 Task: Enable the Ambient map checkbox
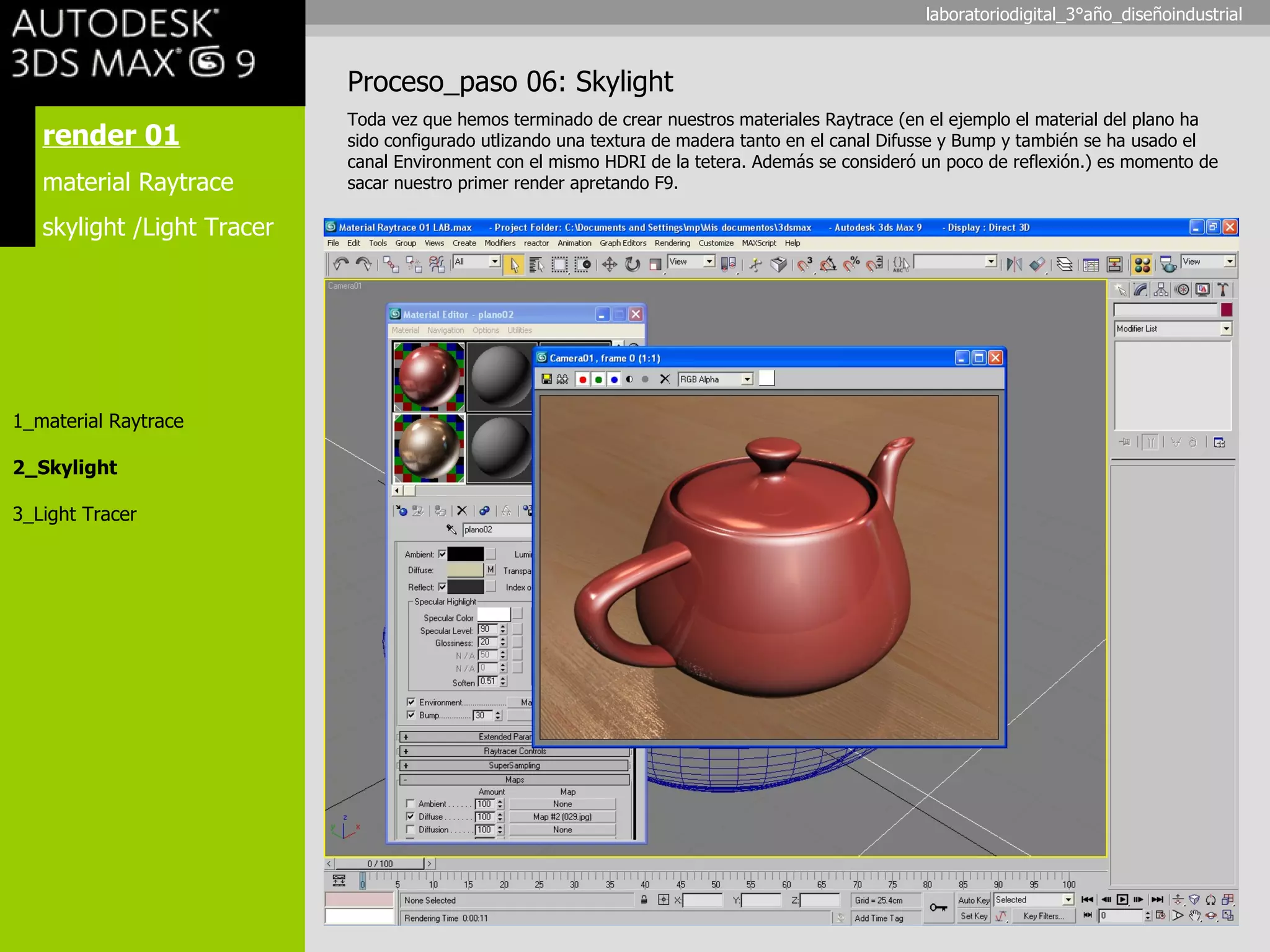(410, 804)
